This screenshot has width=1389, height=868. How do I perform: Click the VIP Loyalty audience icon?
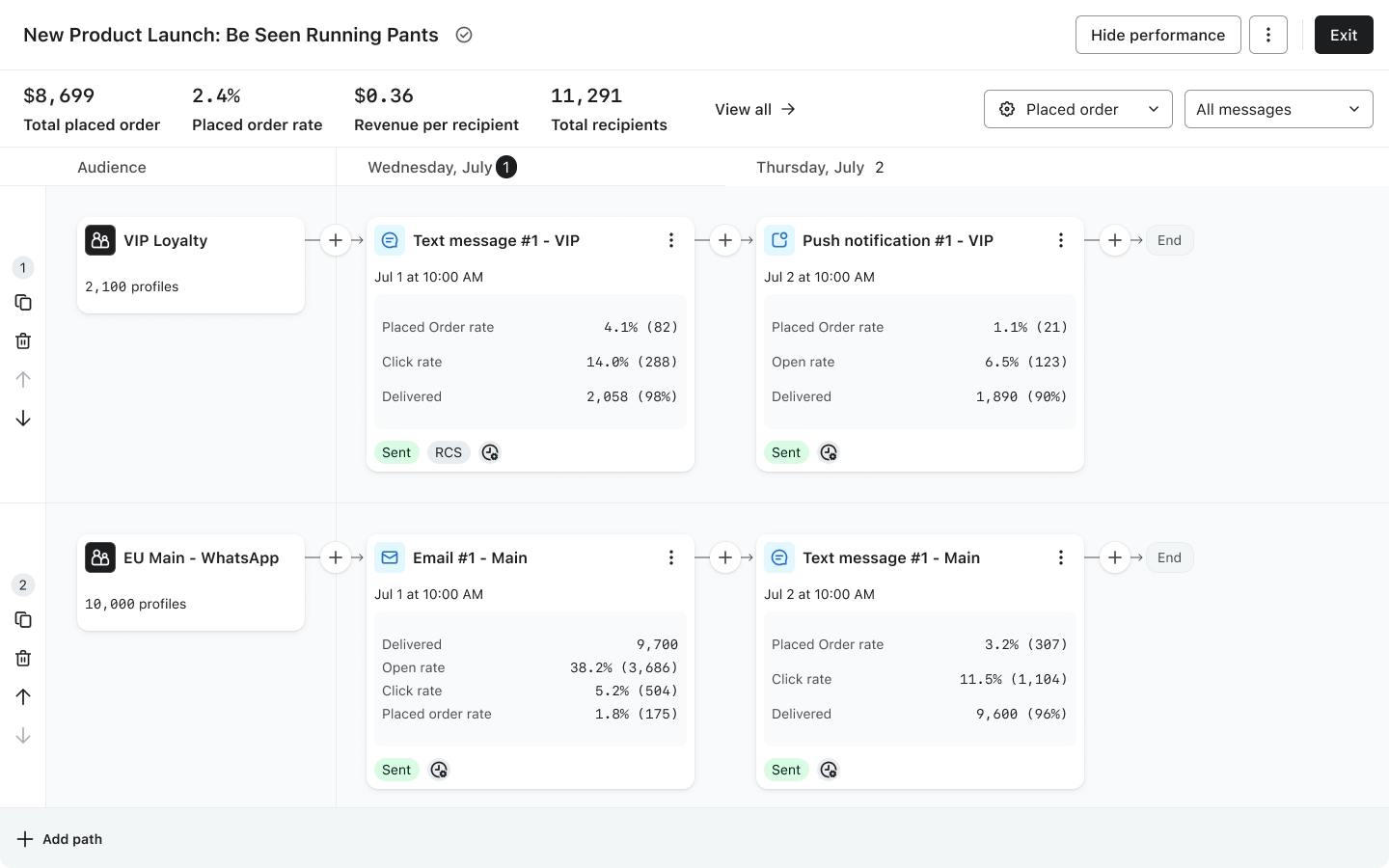pyautogui.click(x=100, y=240)
